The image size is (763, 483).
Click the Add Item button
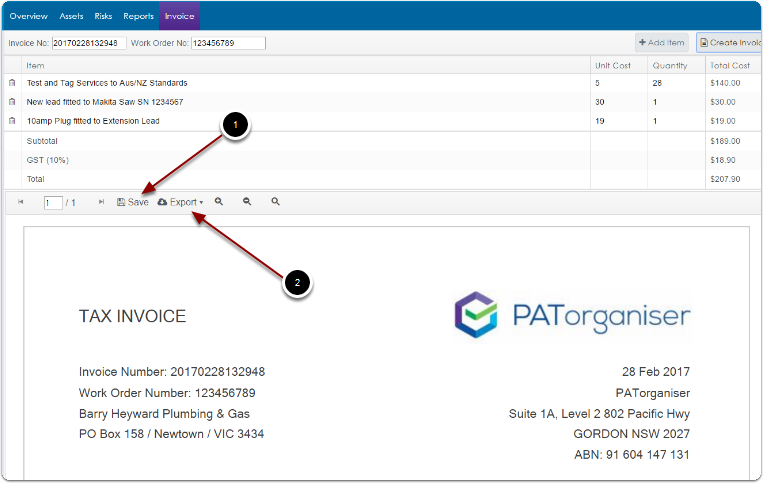pos(662,43)
